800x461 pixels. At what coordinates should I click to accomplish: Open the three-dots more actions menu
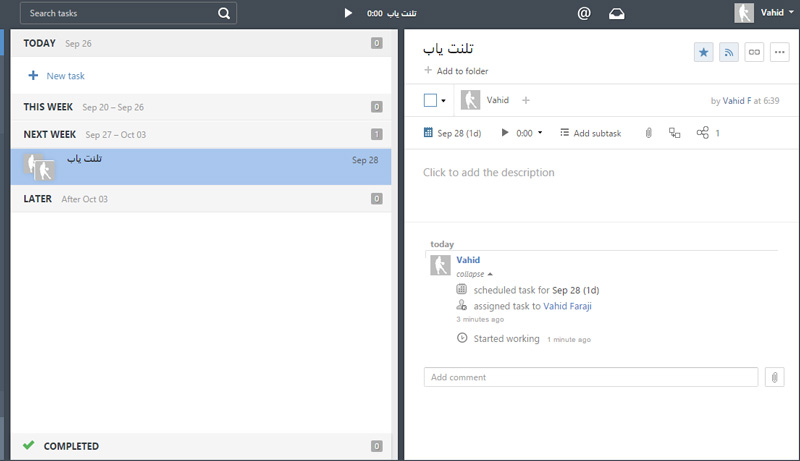coord(780,53)
